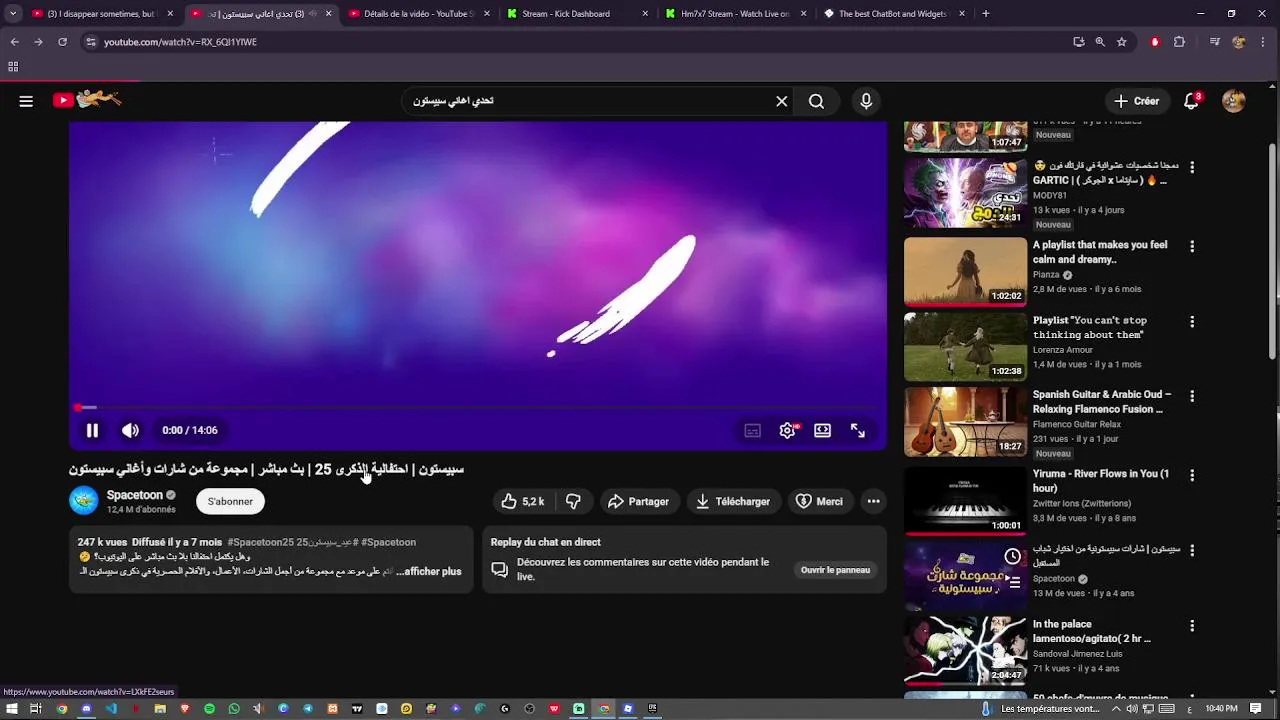Click Ouvrir le panneau for chat
The width and height of the screenshot is (1280, 720).
[835, 570]
